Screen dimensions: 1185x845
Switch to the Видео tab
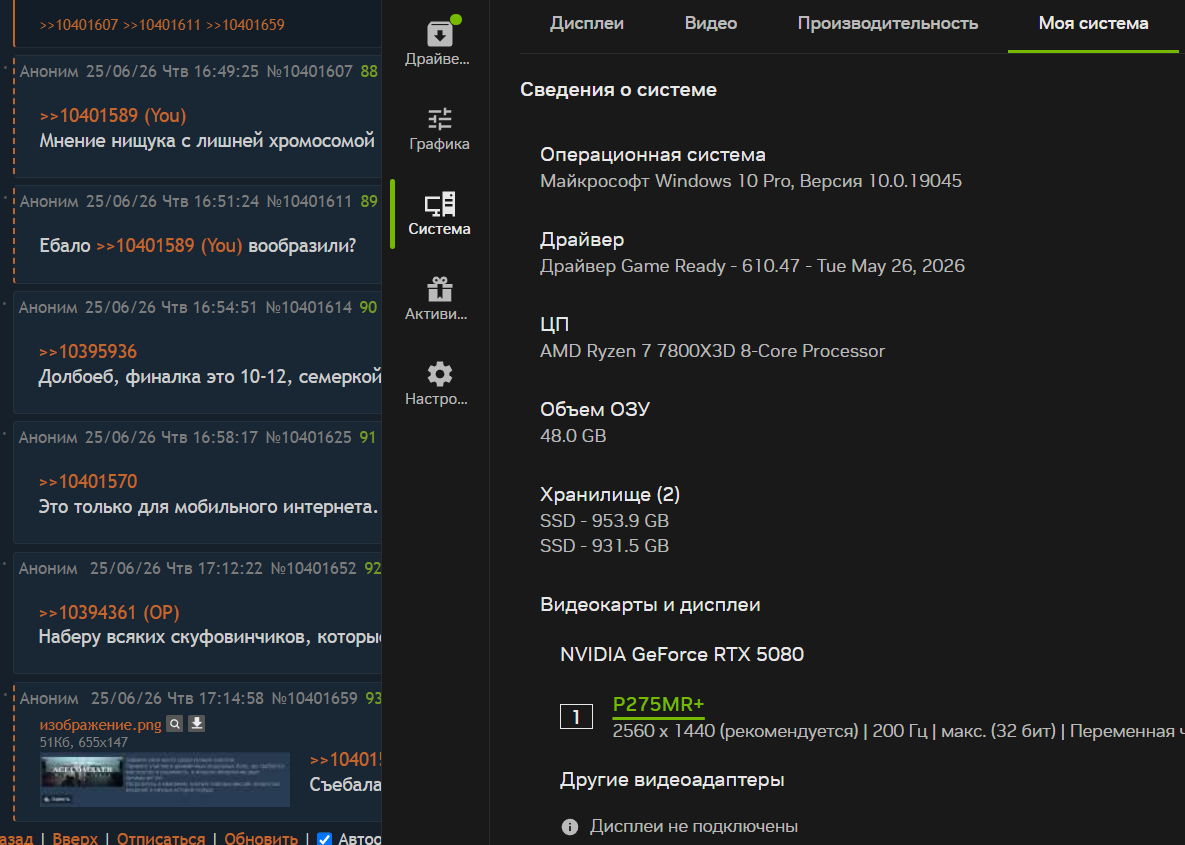point(710,23)
